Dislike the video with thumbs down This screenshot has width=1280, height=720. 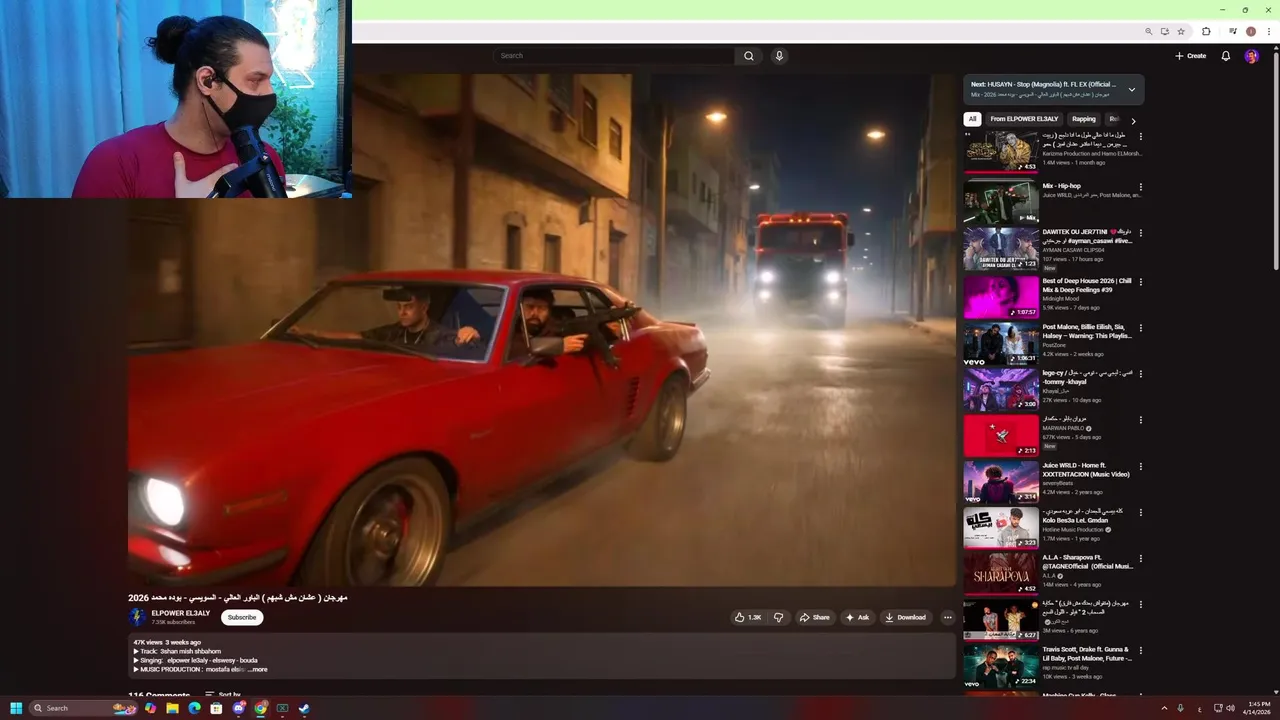click(x=778, y=617)
